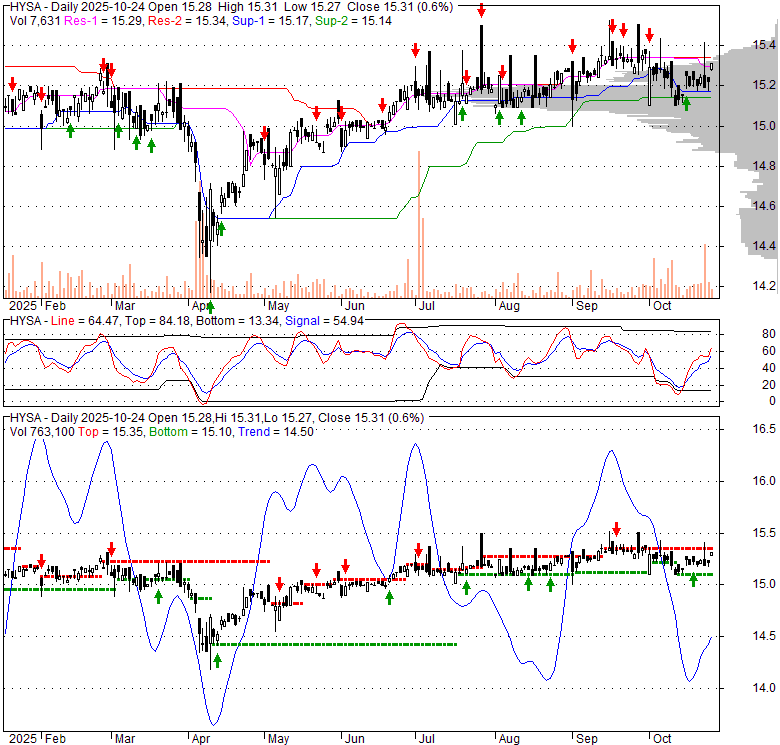Select the green 'Bottom = 15.10' legend
This screenshot has height=745, width=780.
[191, 432]
